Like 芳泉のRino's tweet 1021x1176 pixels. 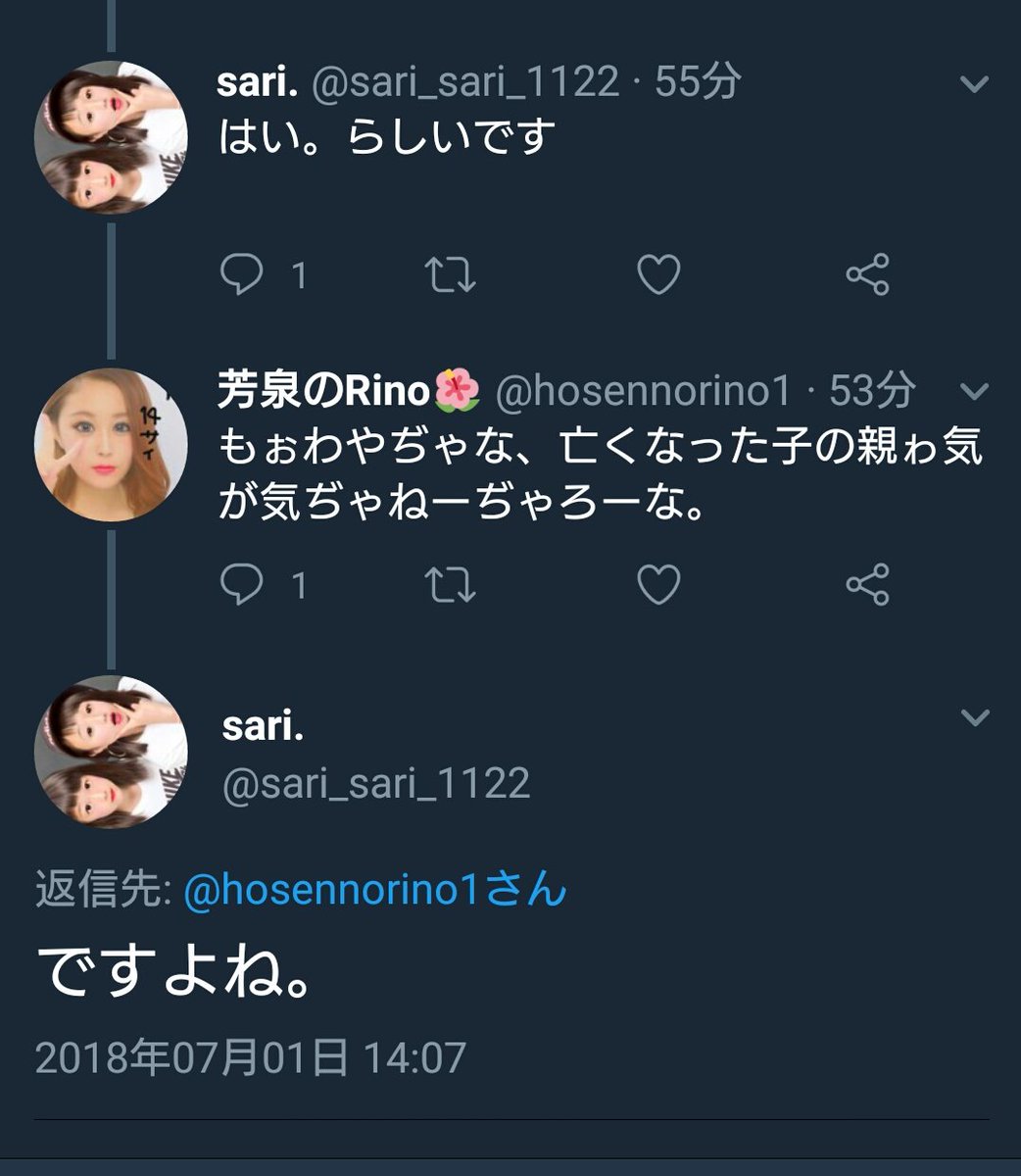tap(658, 585)
